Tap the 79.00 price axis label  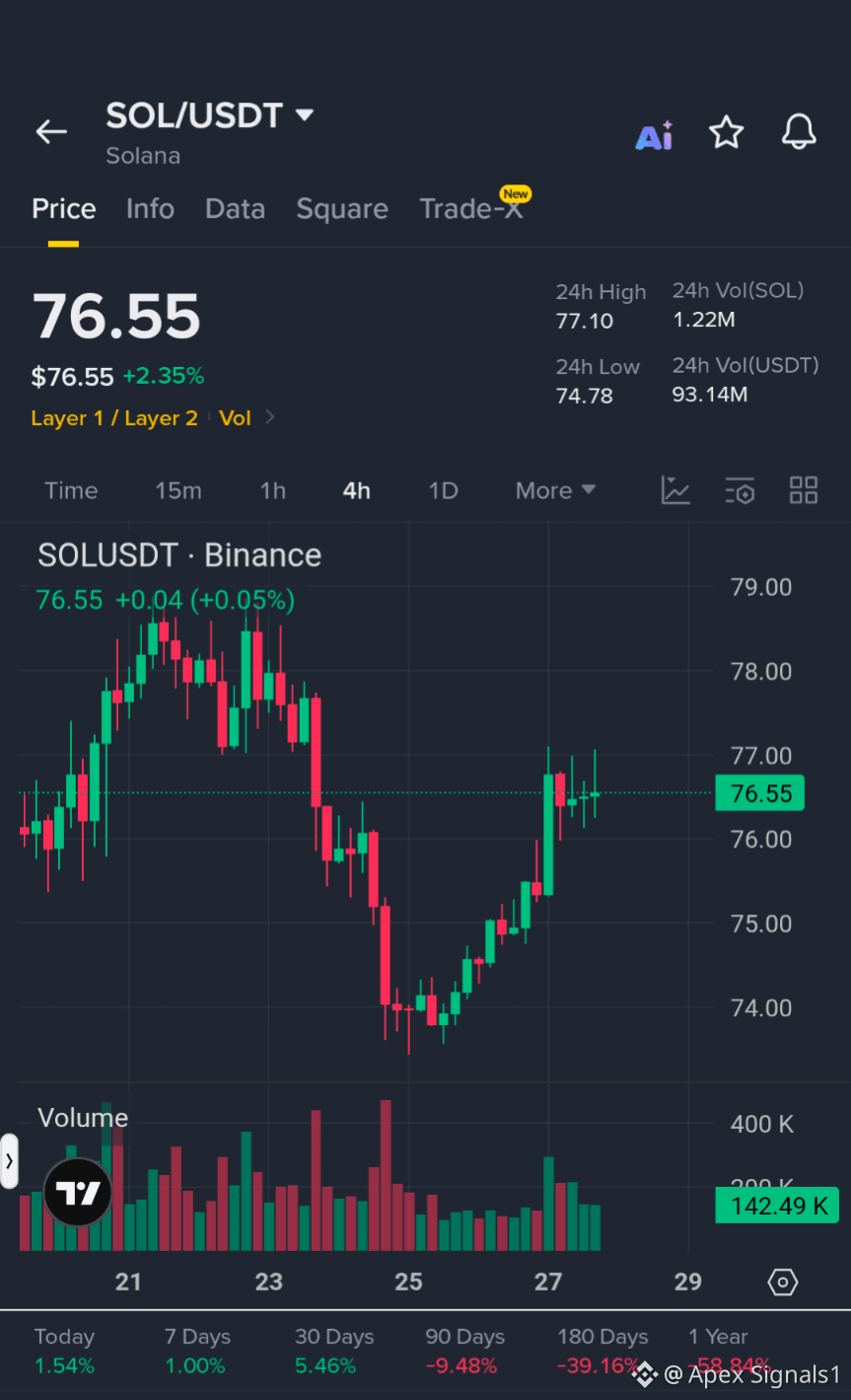click(761, 587)
